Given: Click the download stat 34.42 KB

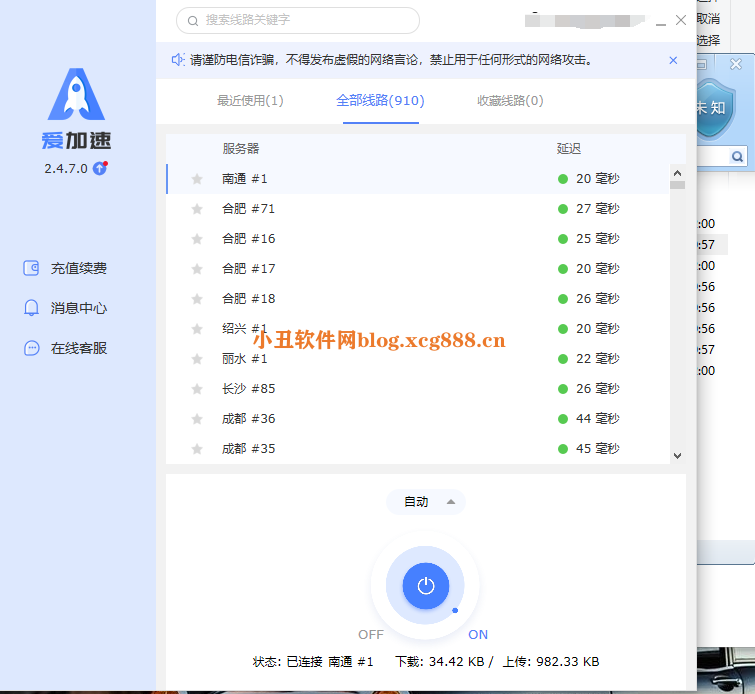Looking at the screenshot, I should [456, 662].
